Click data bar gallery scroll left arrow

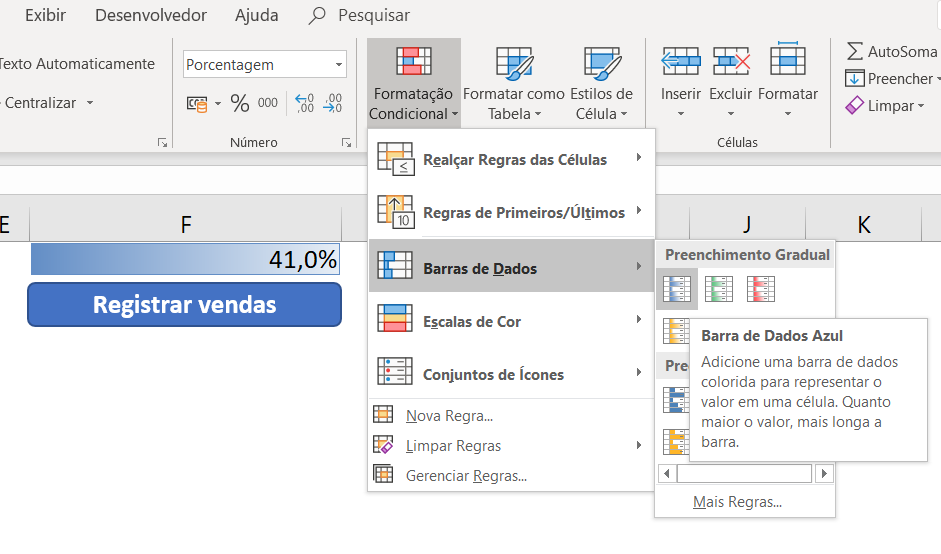pos(667,474)
